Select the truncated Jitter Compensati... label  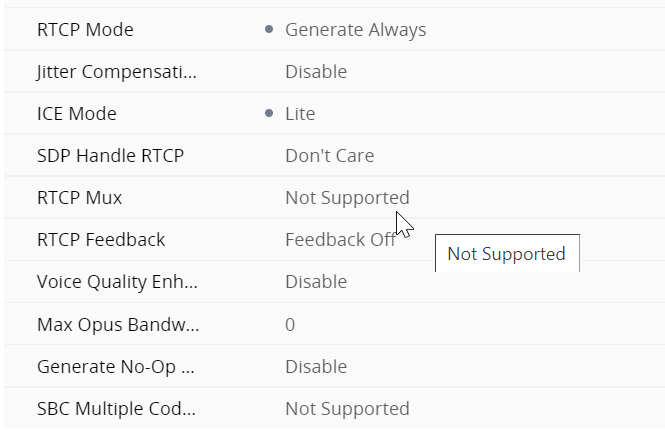pyautogui.click(x=116, y=72)
